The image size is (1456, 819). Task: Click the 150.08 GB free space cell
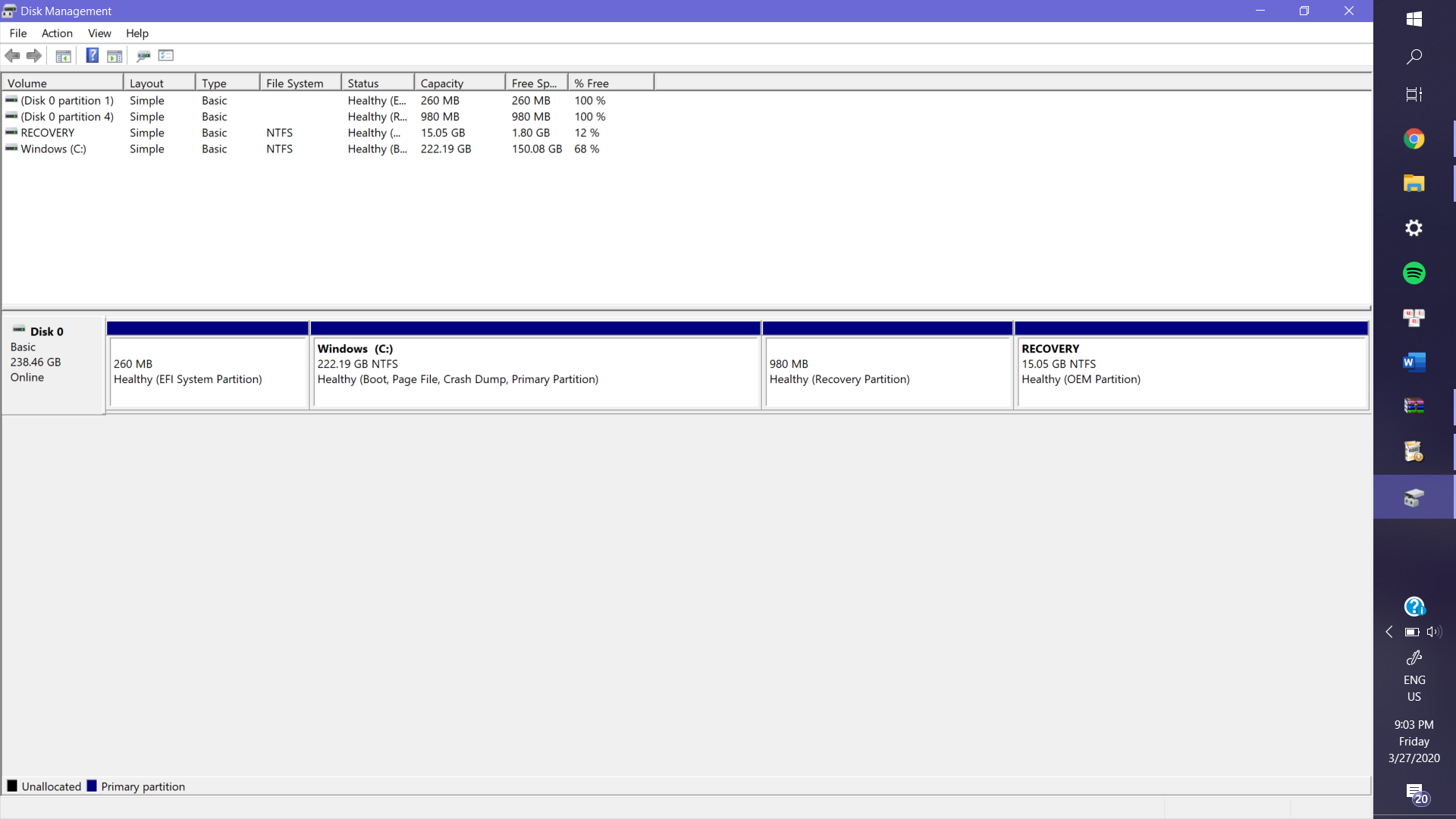(x=537, y=149)
